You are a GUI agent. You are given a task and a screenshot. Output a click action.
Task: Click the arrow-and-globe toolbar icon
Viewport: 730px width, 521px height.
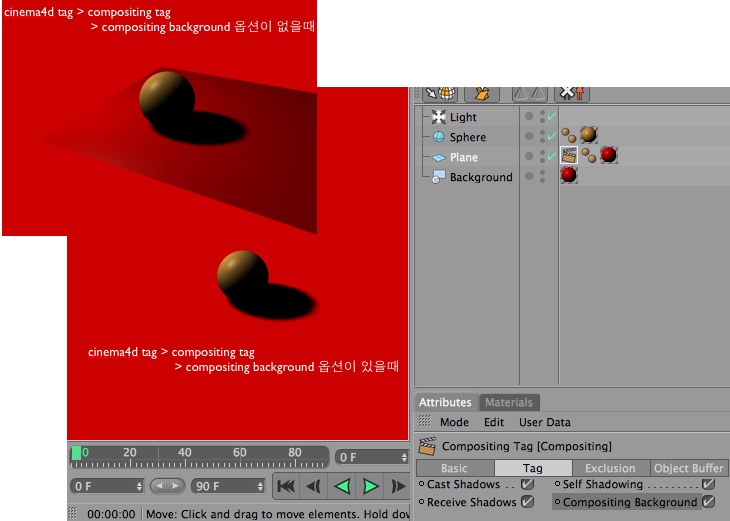point(440,94)
